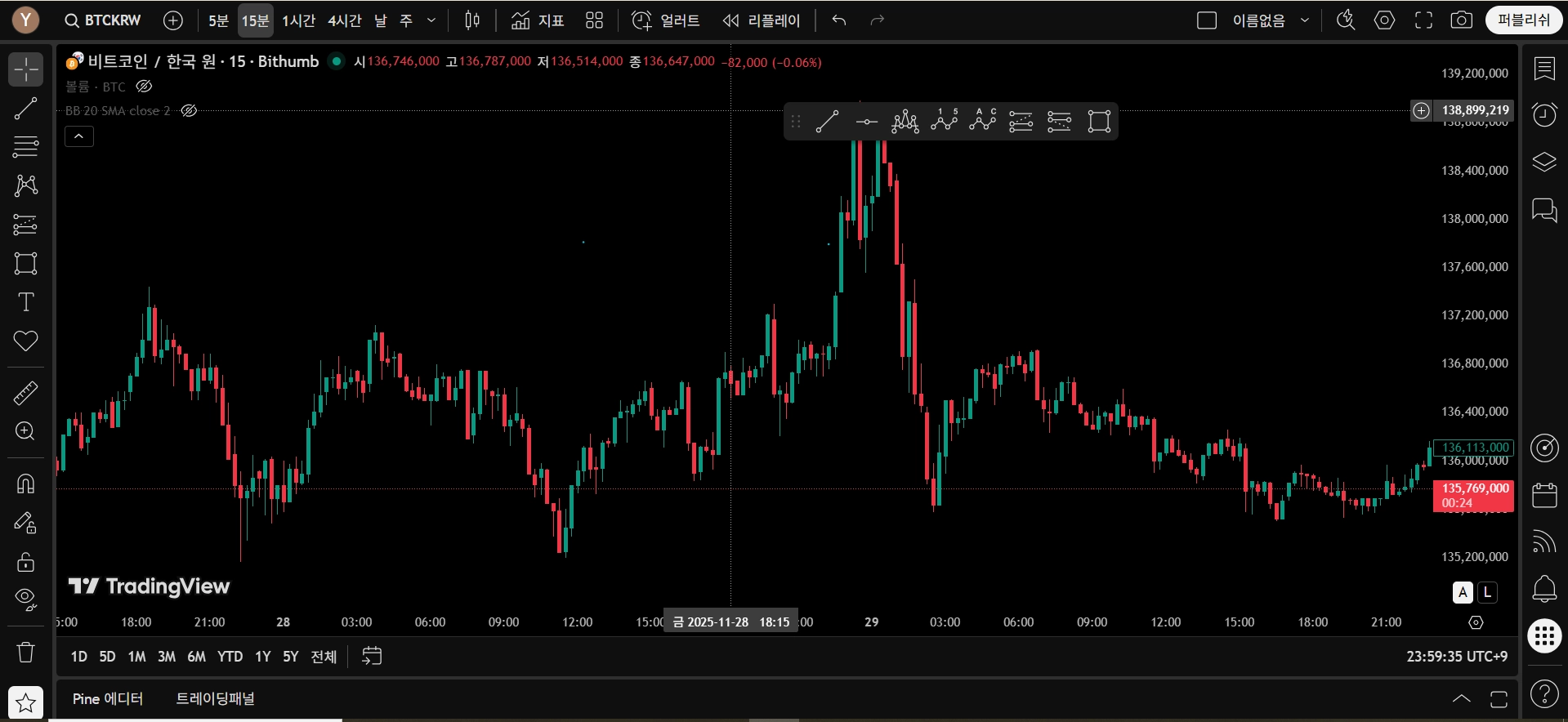Open the pattern tools group in left toolbar

[x=26, y=185]
